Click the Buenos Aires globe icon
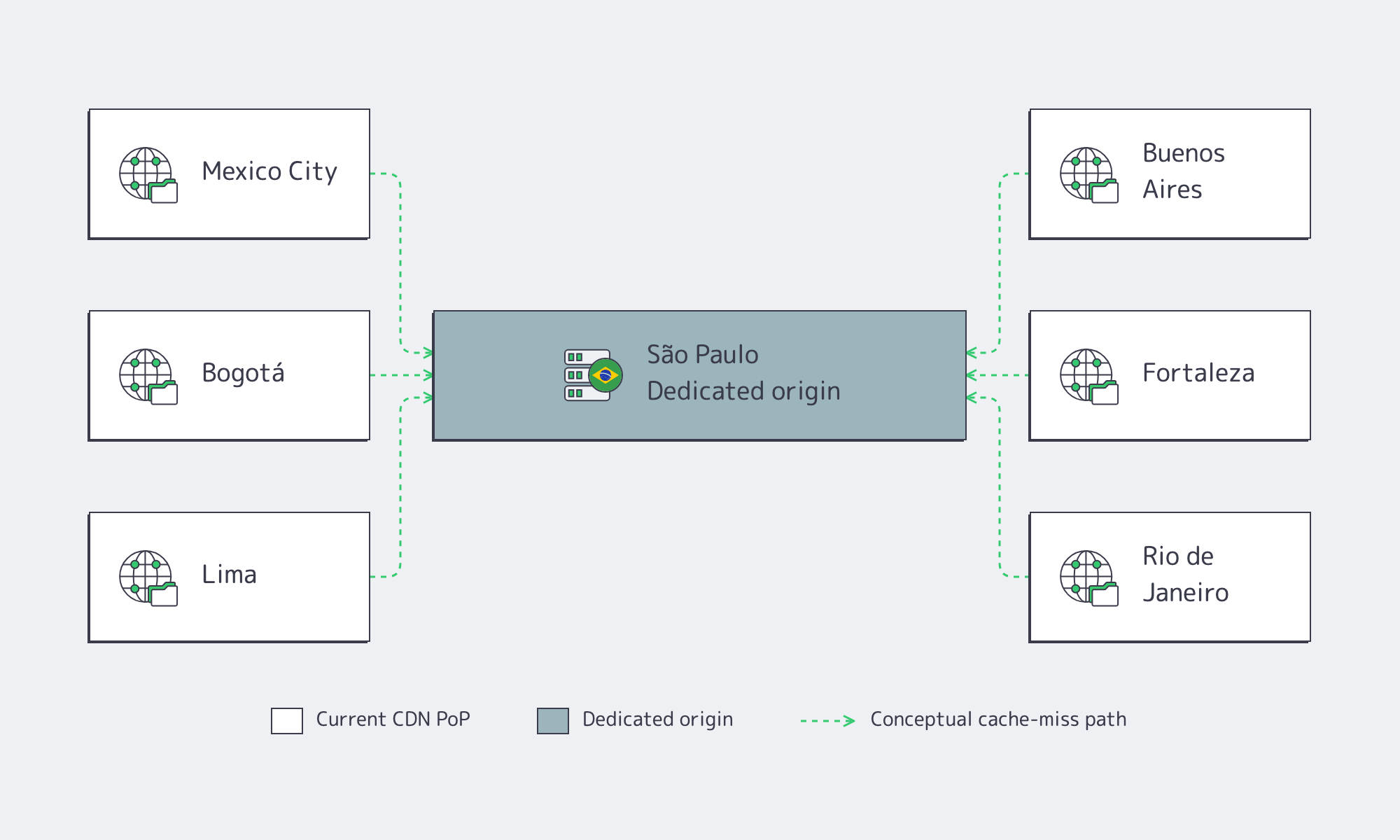The width and height of the screenshot is (1400, 840). pos(1089,175)
